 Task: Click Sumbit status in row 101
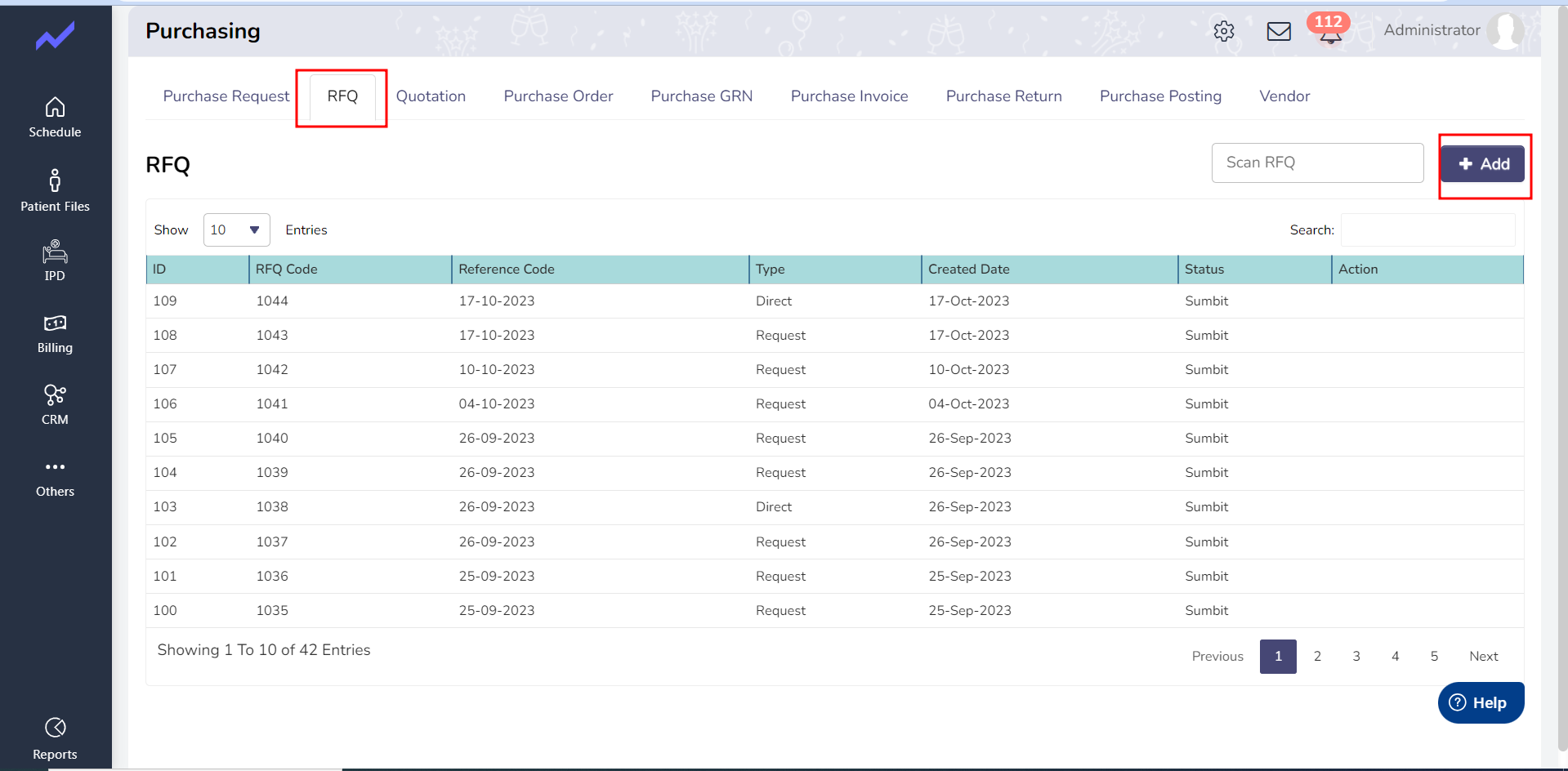1207,577
